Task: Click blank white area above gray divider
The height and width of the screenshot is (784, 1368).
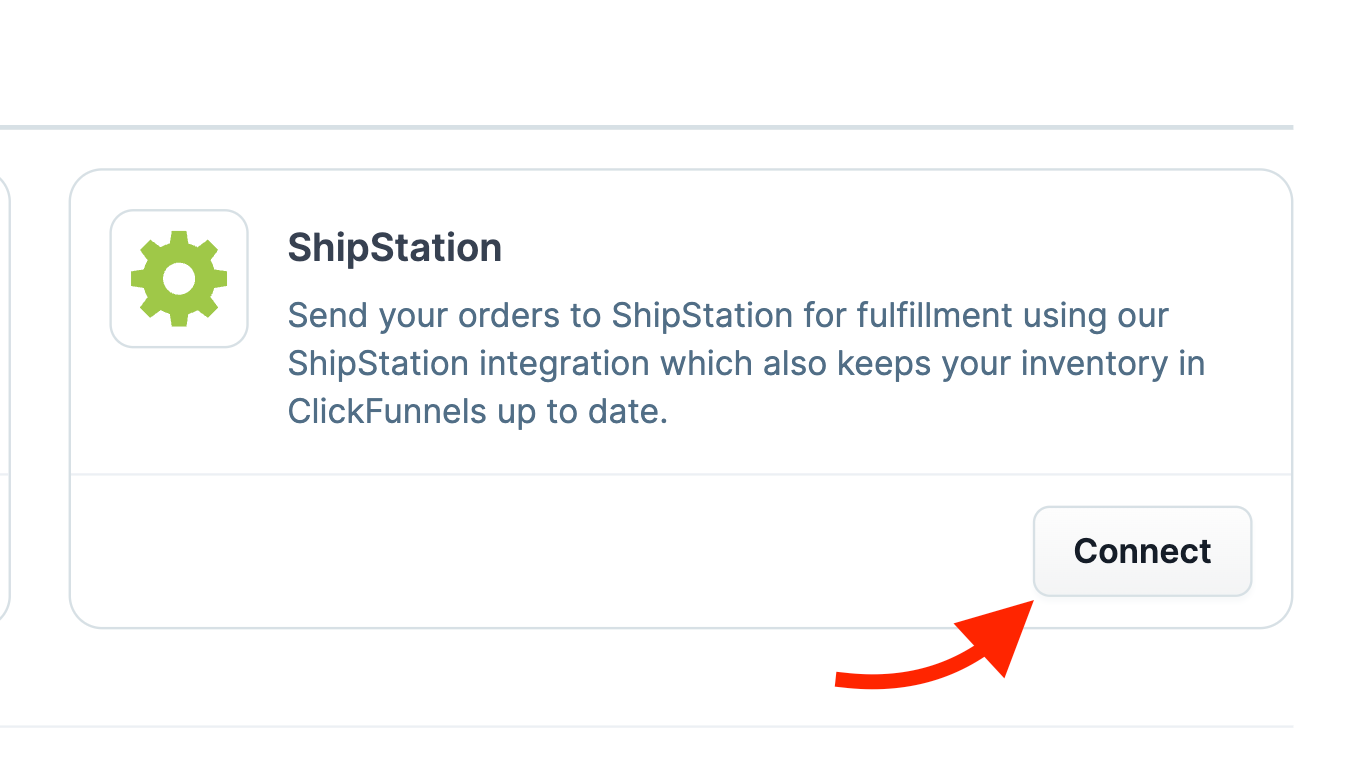Action: (x=646, y=60)
